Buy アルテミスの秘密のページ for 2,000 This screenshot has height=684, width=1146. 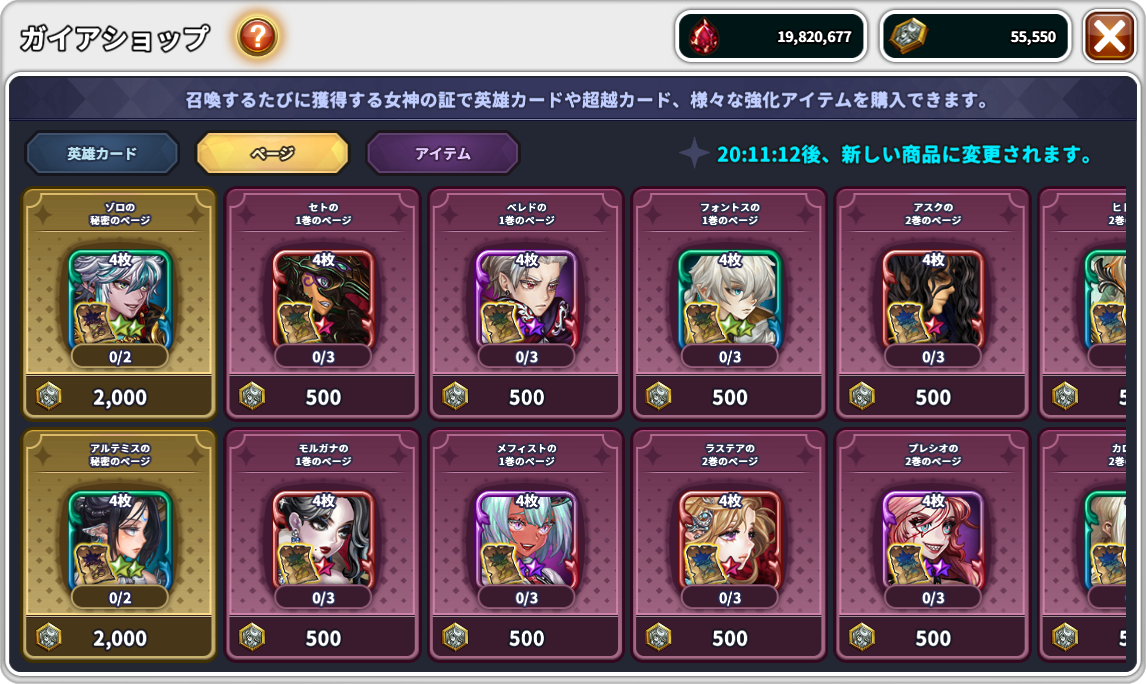pos(120,638)
